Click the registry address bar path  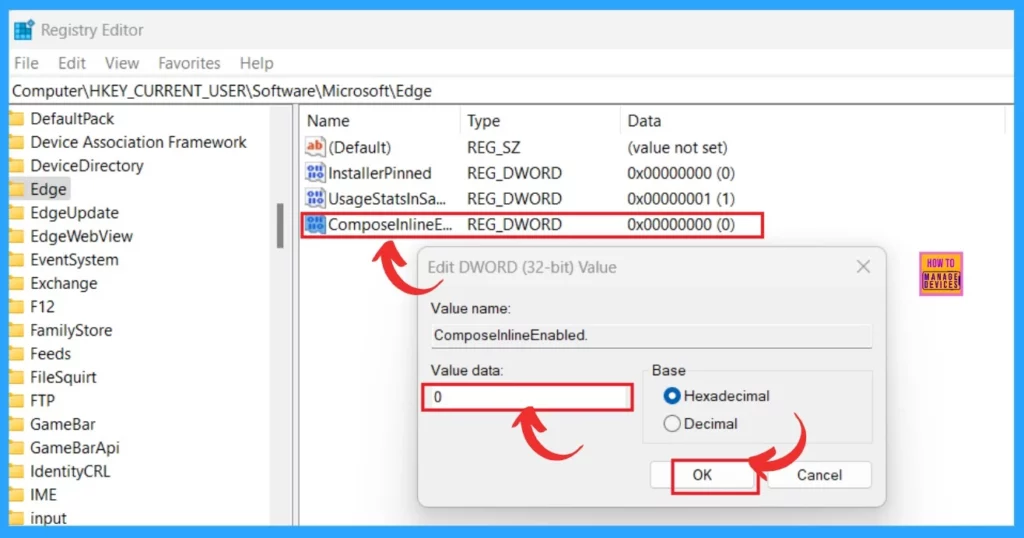coord(222,91)
